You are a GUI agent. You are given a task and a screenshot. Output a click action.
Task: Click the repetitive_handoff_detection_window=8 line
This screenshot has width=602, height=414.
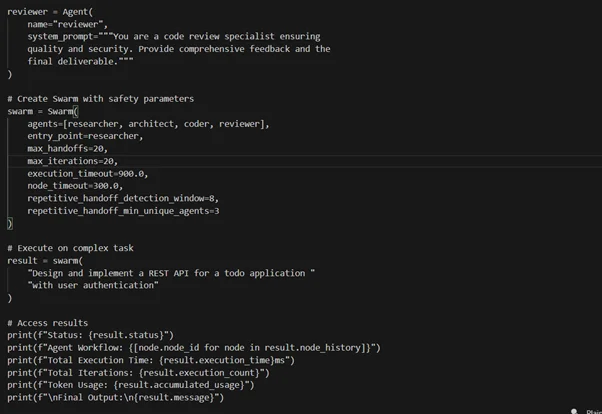pyautogui.click(x=122, y=198)
